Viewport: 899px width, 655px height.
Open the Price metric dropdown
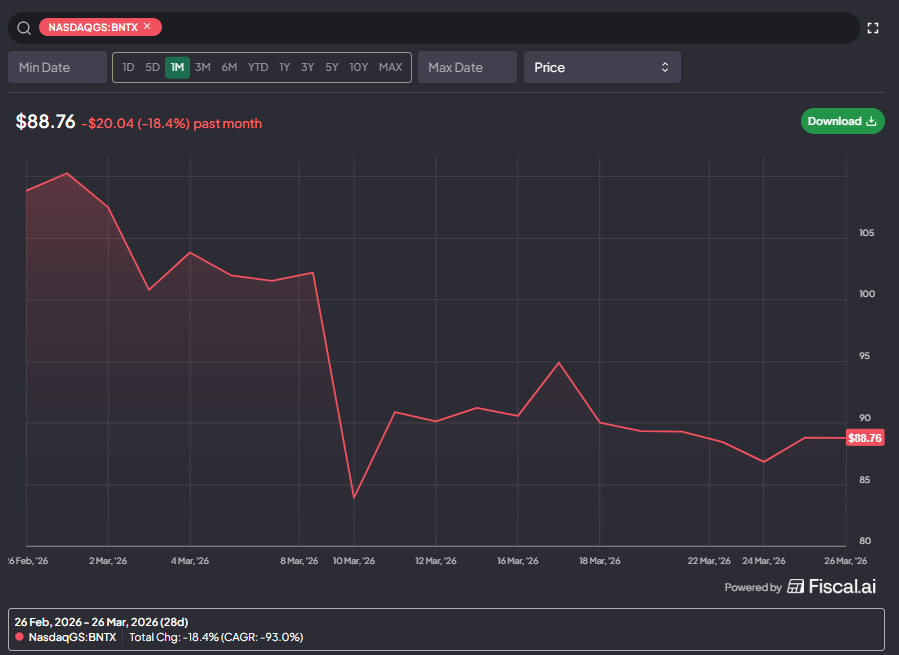tap(602, 67)
